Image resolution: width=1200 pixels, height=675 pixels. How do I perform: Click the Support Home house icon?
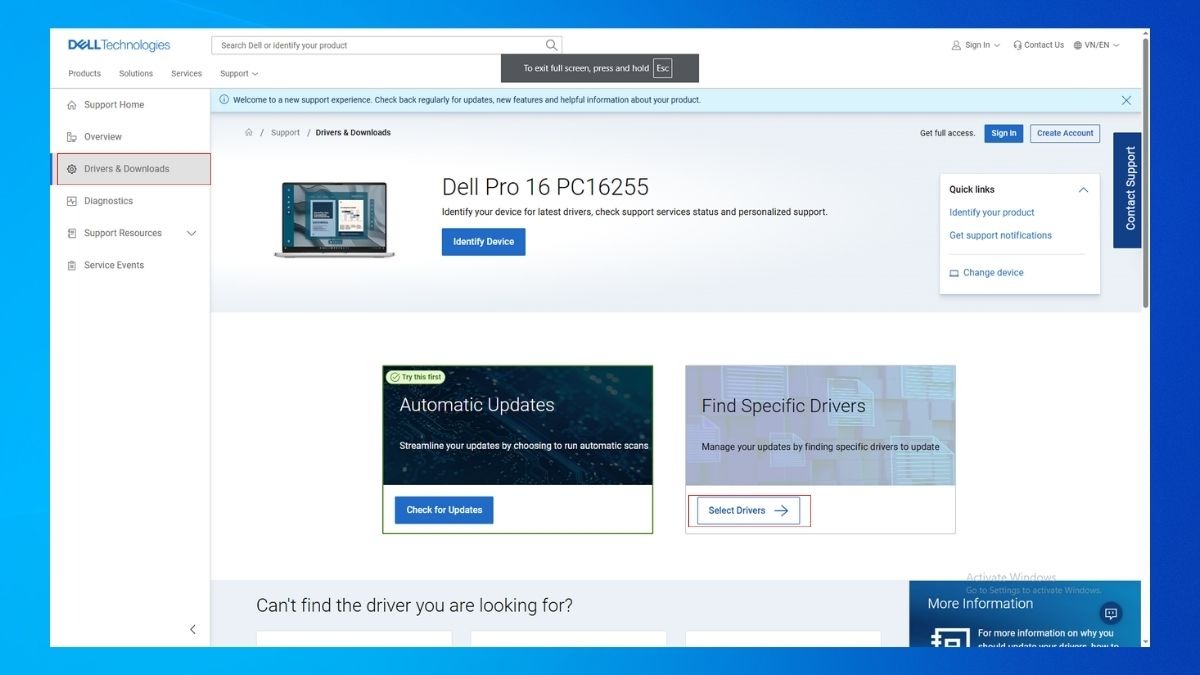click(71, 105)
